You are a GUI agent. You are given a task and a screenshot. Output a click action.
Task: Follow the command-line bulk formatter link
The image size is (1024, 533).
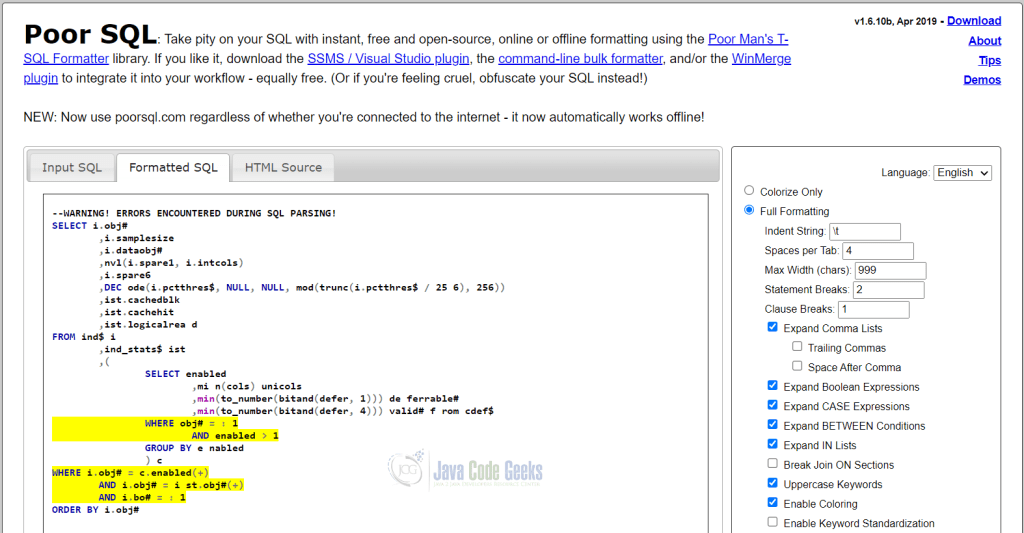click(581, 59)
